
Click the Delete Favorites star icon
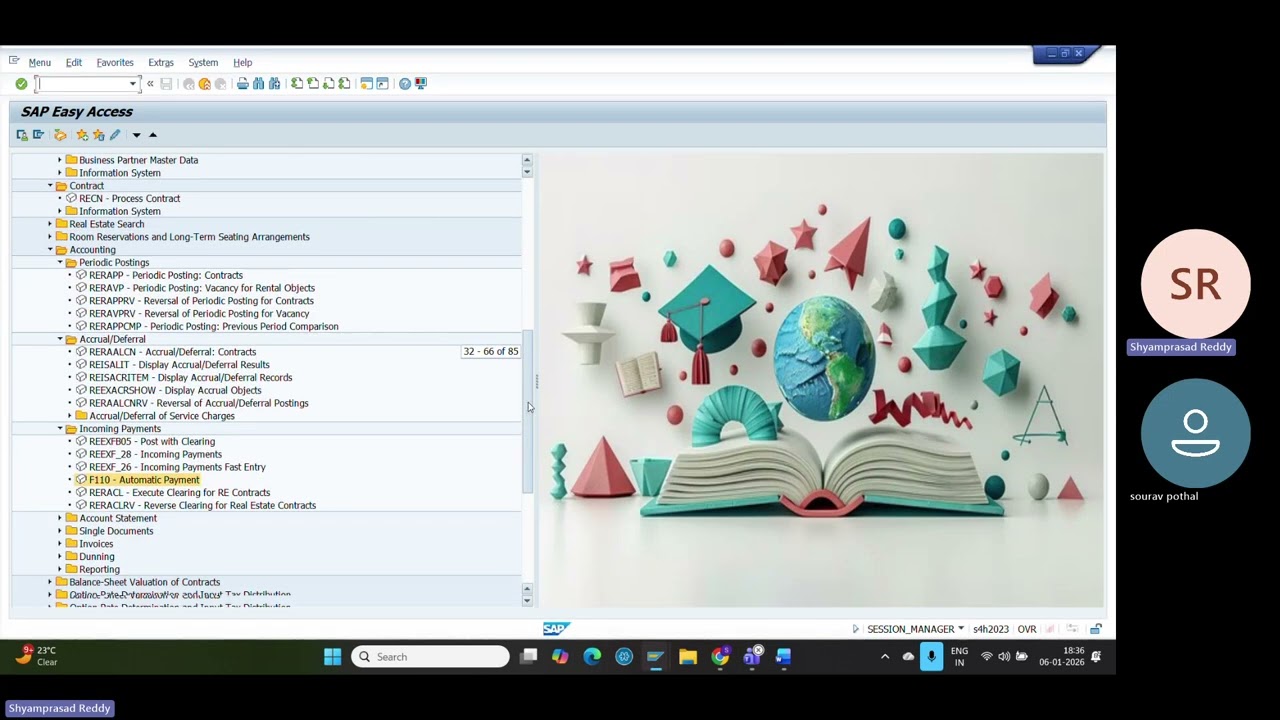(x=98, y=135)
